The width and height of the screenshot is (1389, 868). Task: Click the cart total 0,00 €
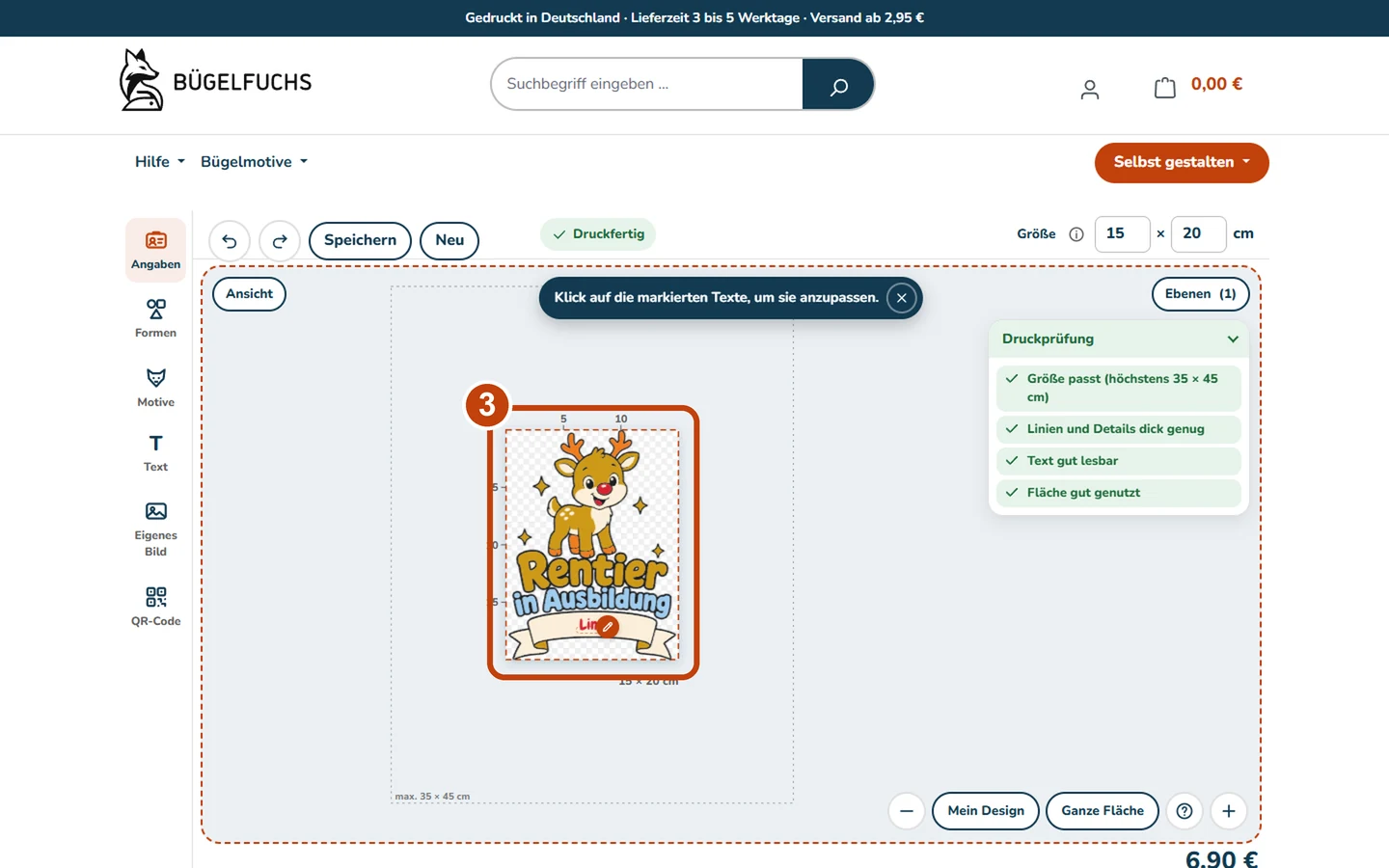(x=1216, y=84)
